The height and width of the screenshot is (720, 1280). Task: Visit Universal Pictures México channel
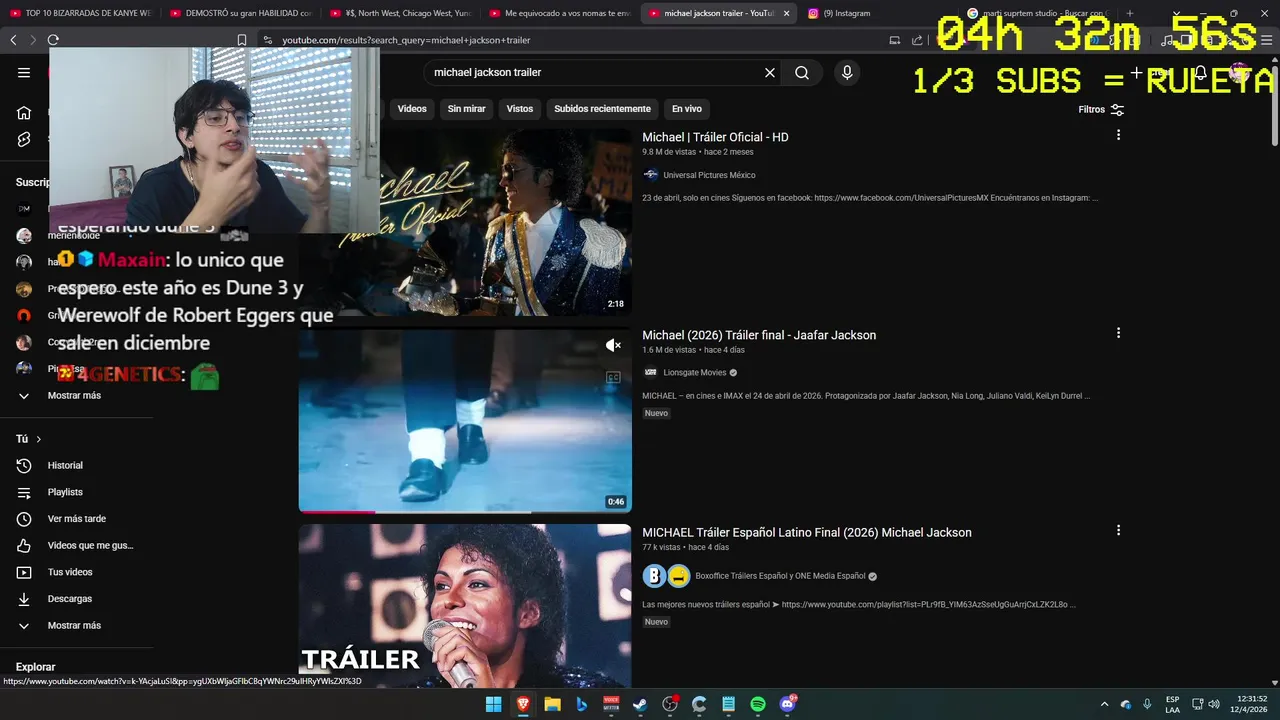point(709,175)
